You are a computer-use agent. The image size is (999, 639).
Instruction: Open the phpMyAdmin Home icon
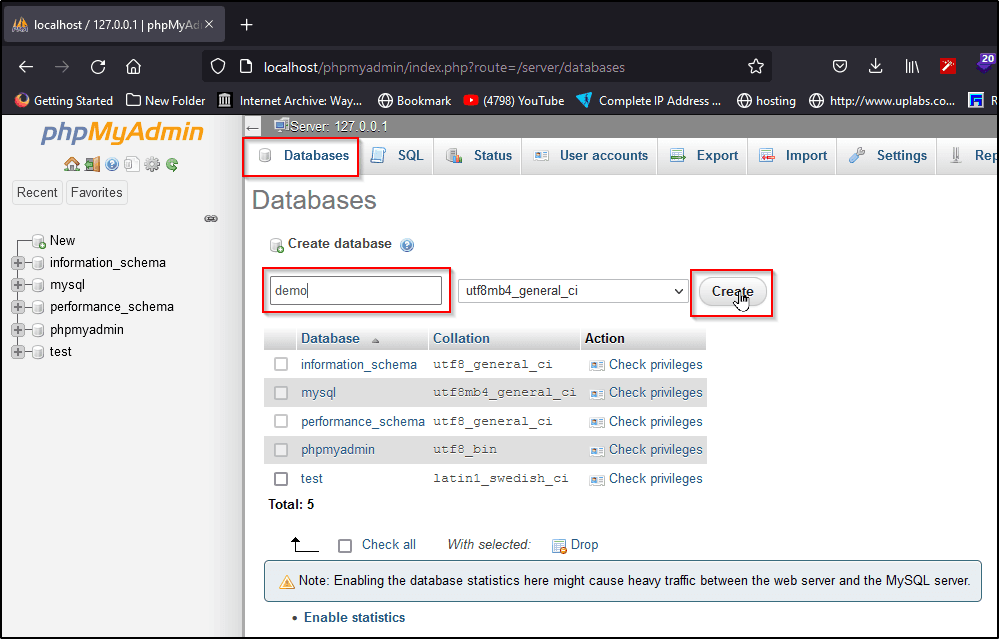pyautogui.click(x=72, y=164)
